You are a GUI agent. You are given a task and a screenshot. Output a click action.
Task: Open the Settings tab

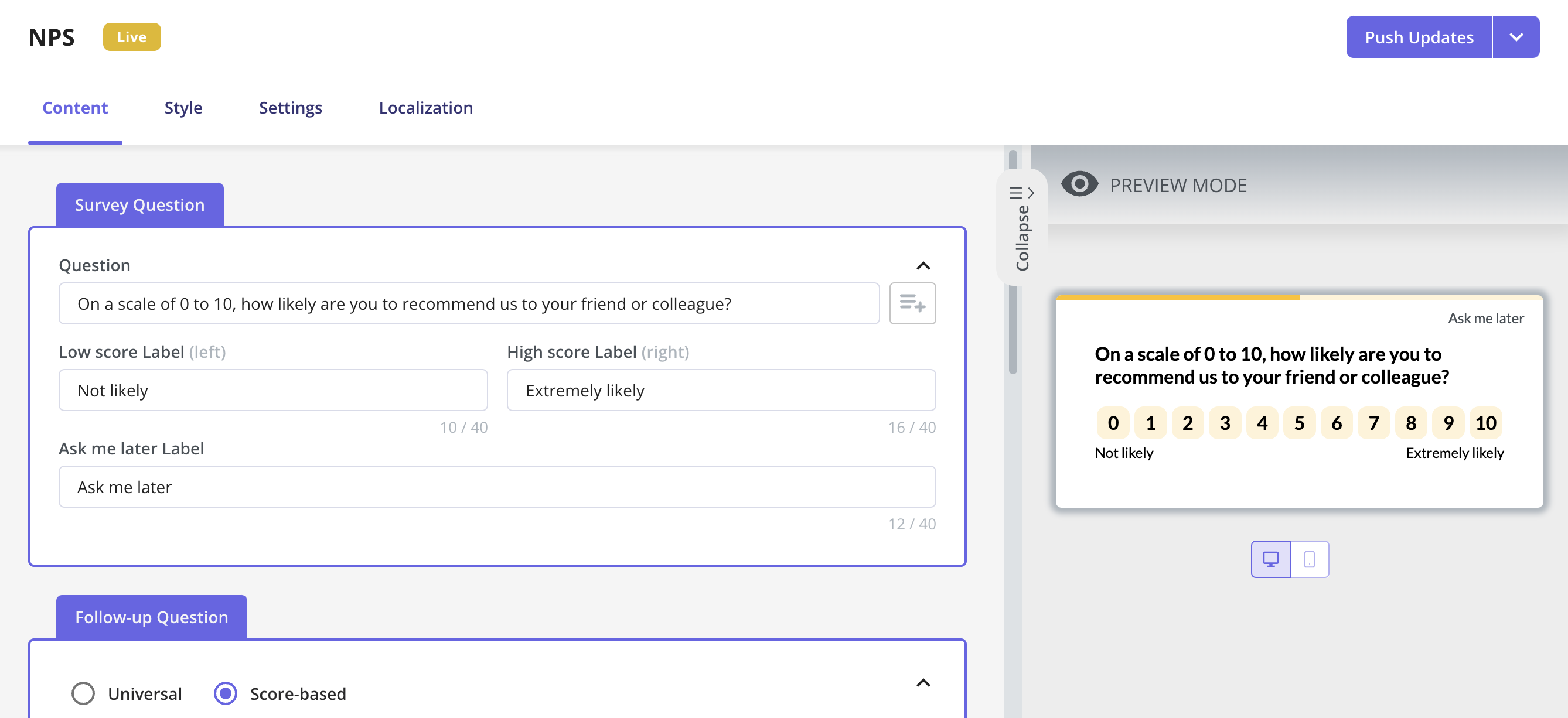(291, 108)
